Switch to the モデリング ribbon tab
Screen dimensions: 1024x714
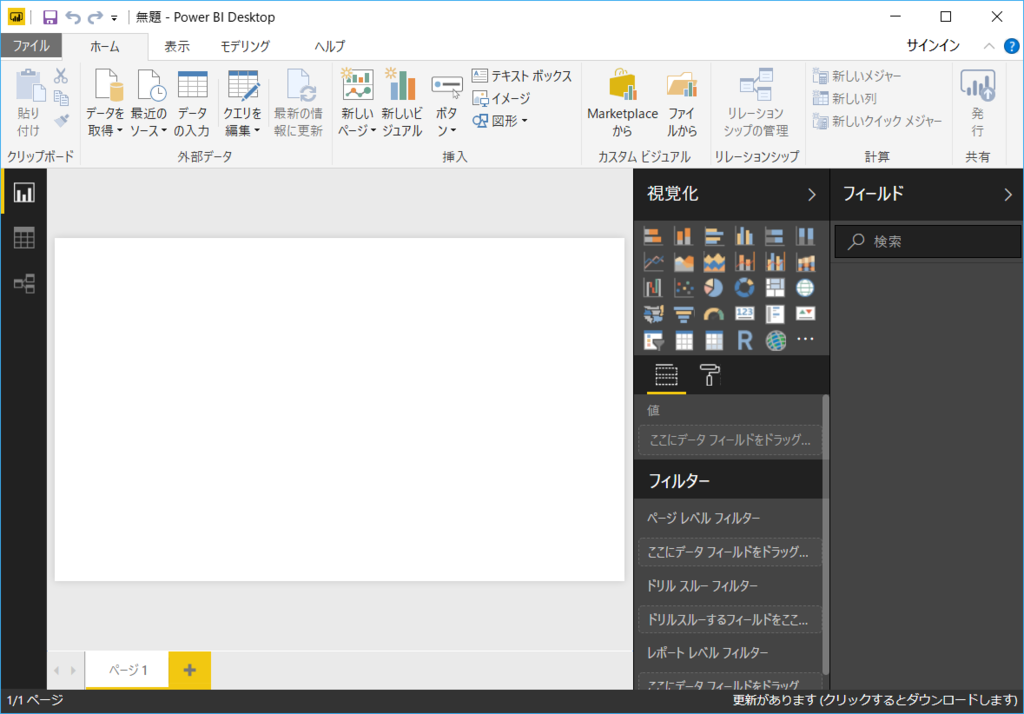tap(245, 46)
